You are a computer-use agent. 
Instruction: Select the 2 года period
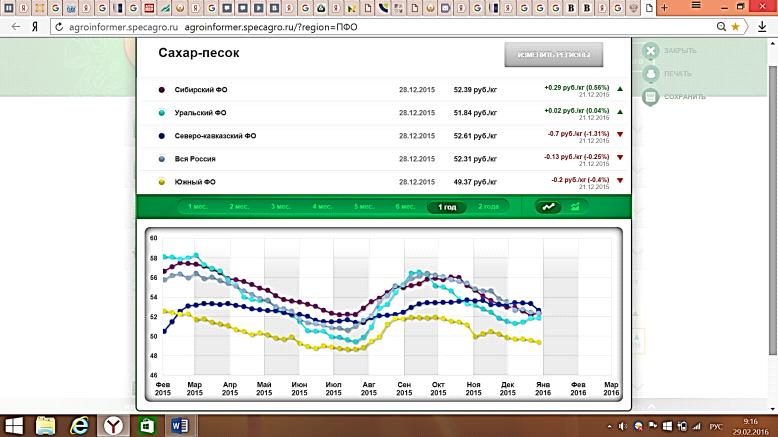(x=488, y=207)
